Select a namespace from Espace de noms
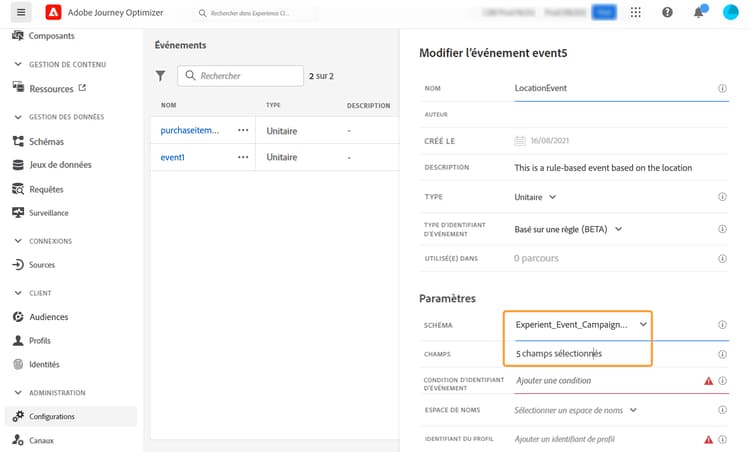 pyautogui.click(x=575, y=410)
